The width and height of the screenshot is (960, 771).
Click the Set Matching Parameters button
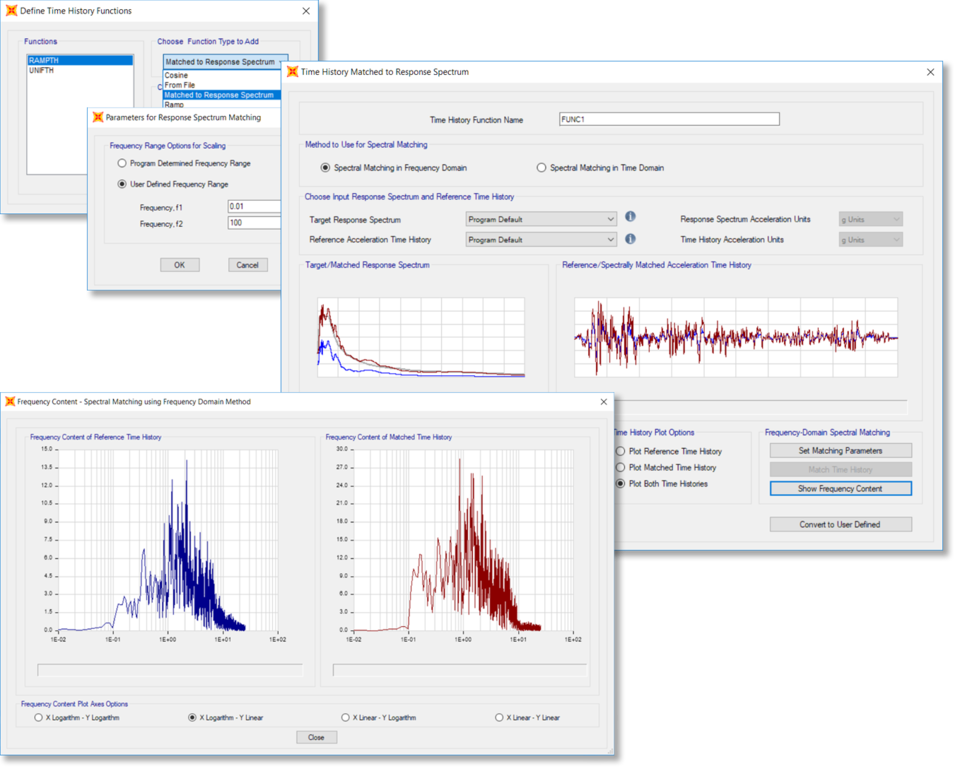(840, 451)
